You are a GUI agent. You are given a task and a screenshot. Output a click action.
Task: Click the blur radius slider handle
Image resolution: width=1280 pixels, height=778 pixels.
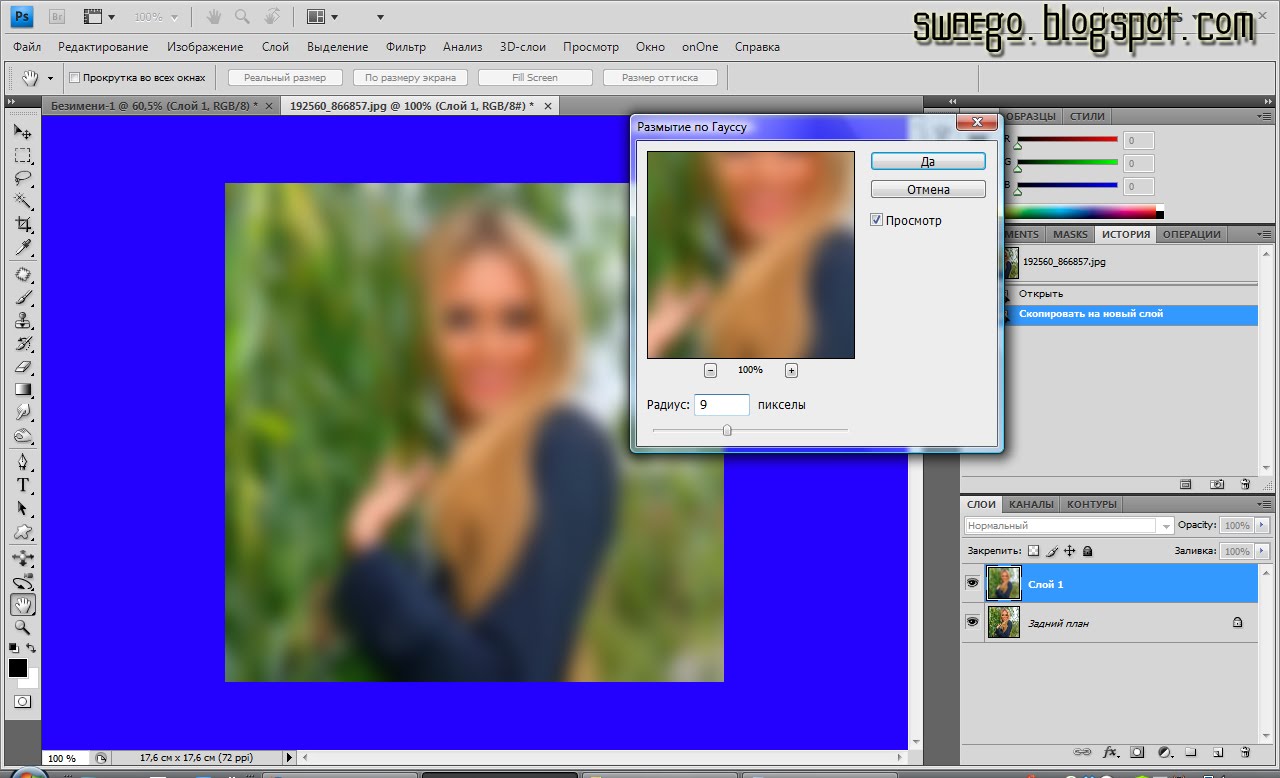click(727, 430)
